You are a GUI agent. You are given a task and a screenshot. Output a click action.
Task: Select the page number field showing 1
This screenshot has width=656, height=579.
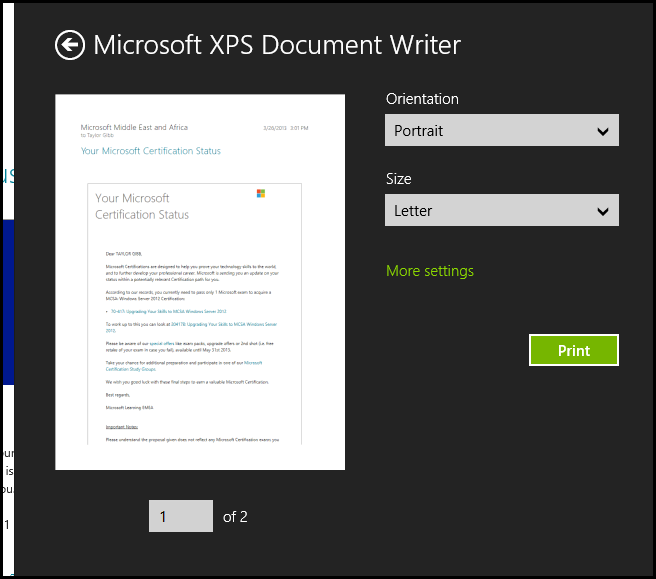click(181, 516)
